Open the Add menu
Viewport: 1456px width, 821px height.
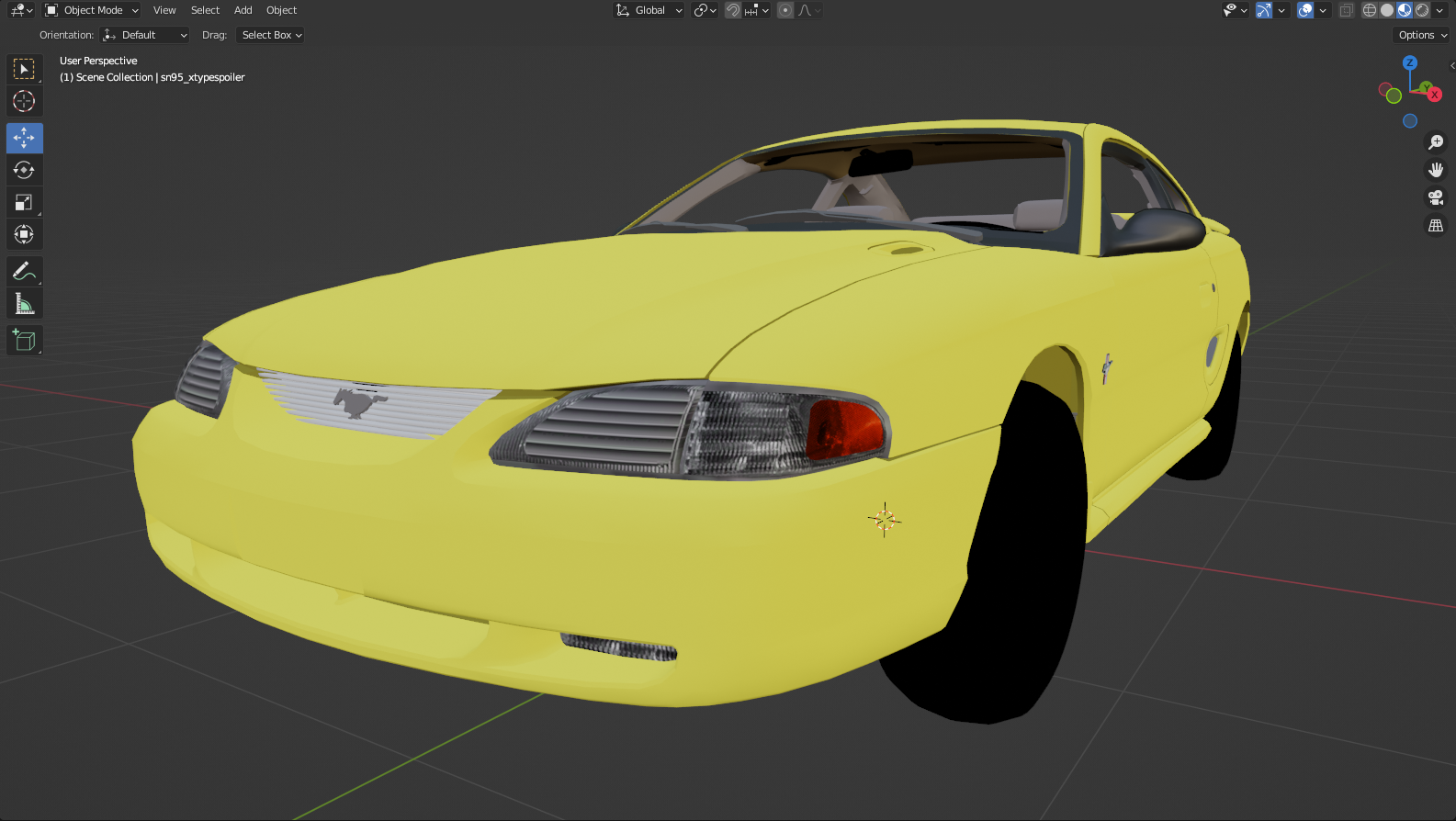click(243, 10)
